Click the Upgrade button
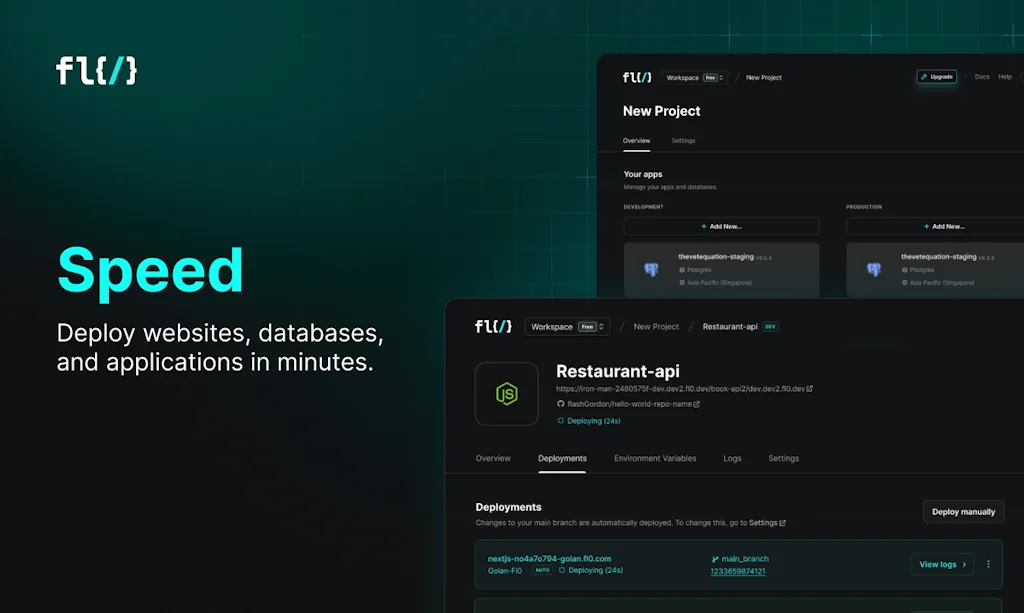 pos(937,77)
